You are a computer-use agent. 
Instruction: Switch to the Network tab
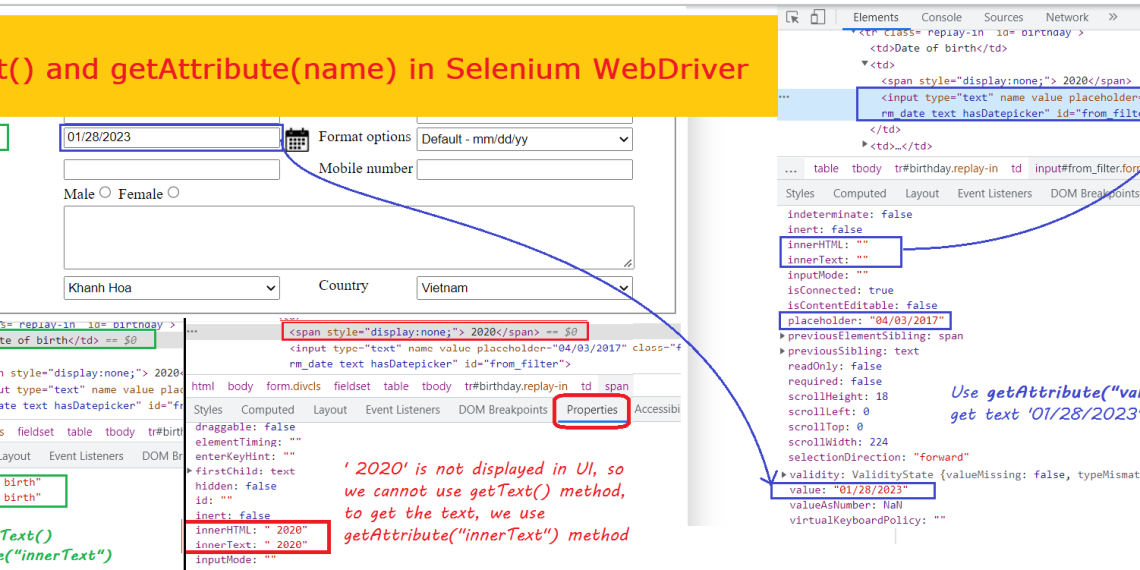tap(1067, 17)
